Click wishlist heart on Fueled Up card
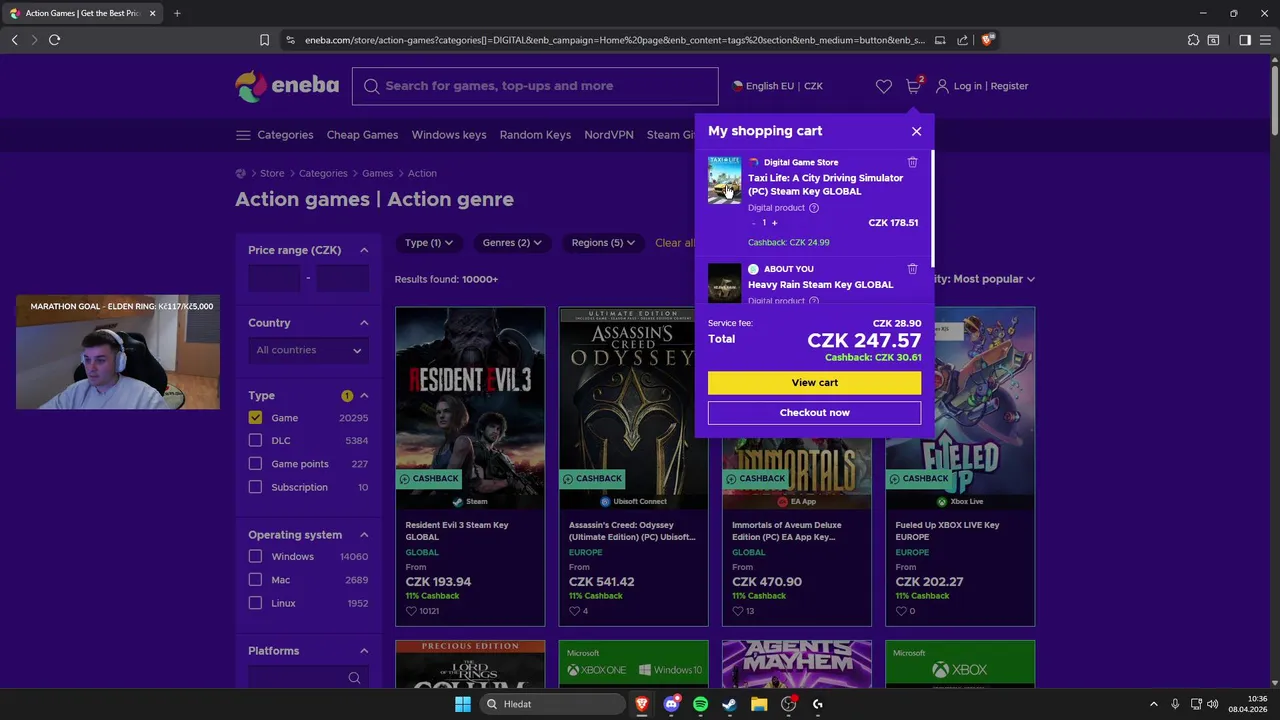The width and height of the screenshot is (1280, 720). (x=901, y=611)
